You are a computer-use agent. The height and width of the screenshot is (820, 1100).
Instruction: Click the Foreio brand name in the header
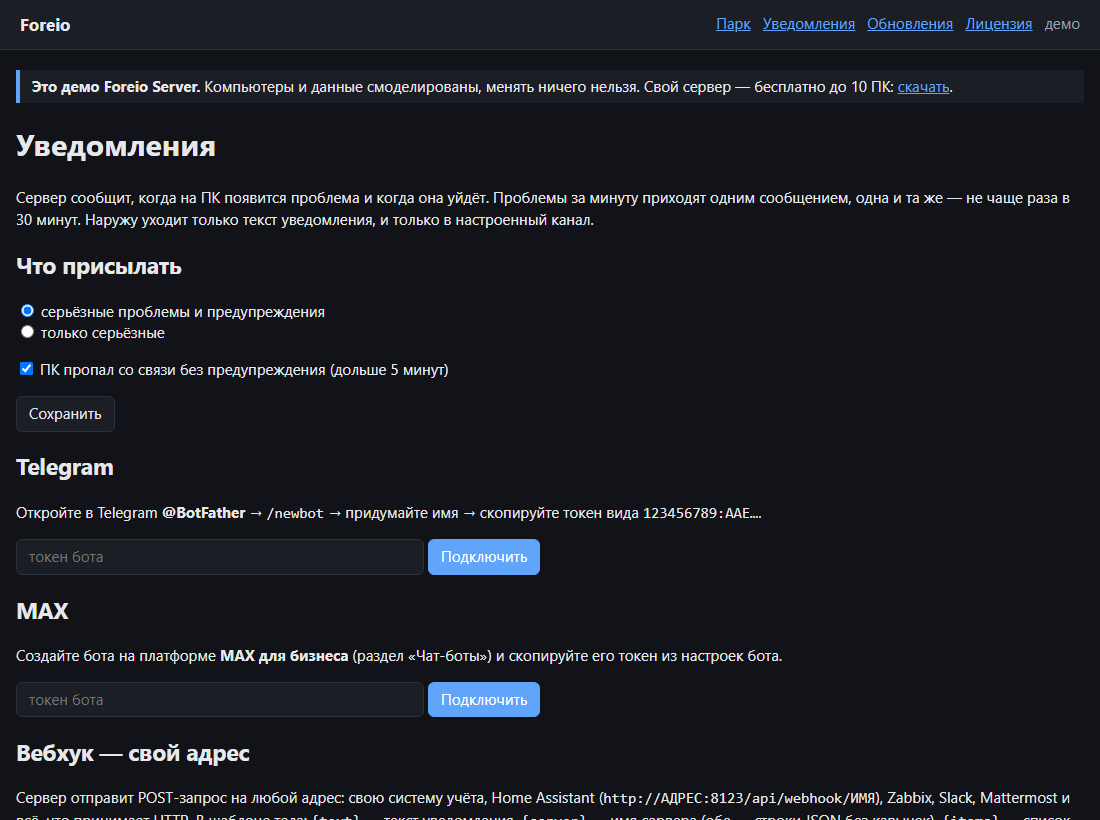[45, 25]
